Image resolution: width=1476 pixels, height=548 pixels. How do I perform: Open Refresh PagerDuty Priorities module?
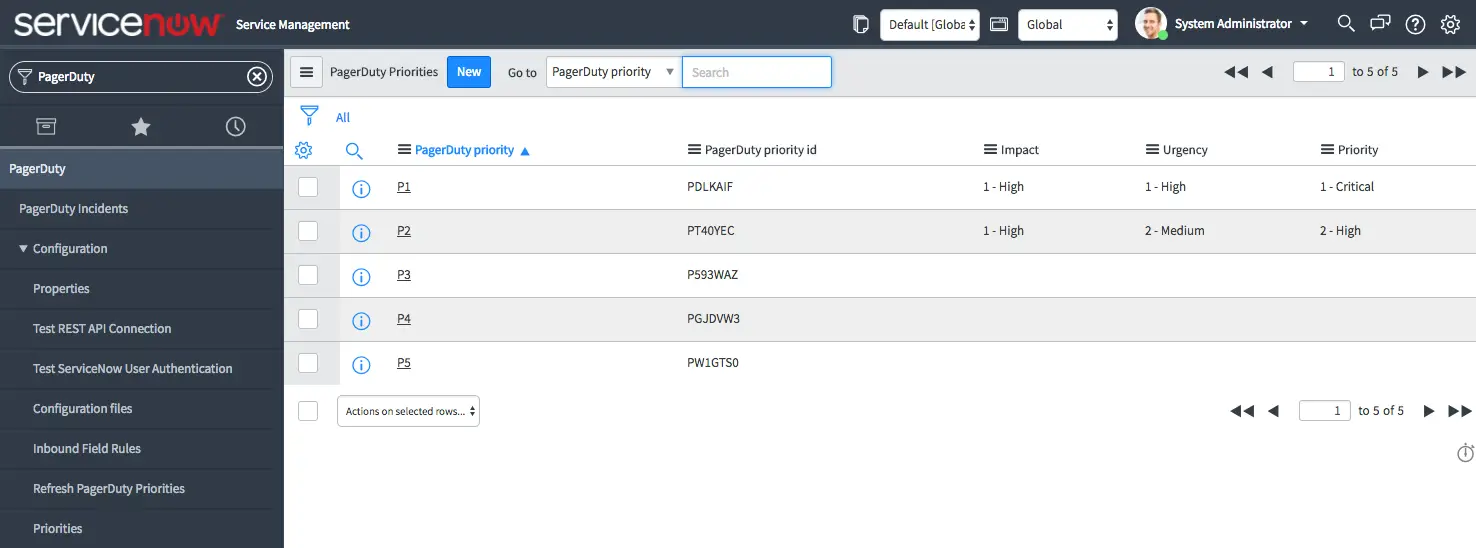pyautogui.click(x=109, y=489)
